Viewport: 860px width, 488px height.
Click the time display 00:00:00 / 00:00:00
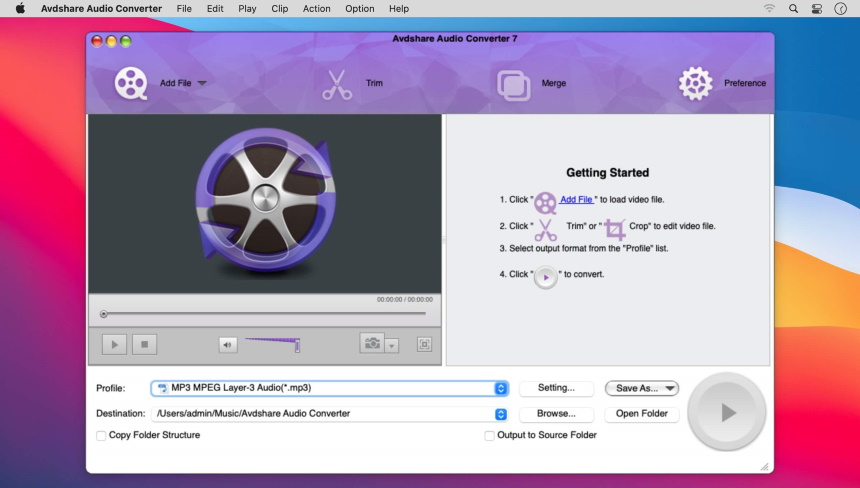[x=405, y=299]
